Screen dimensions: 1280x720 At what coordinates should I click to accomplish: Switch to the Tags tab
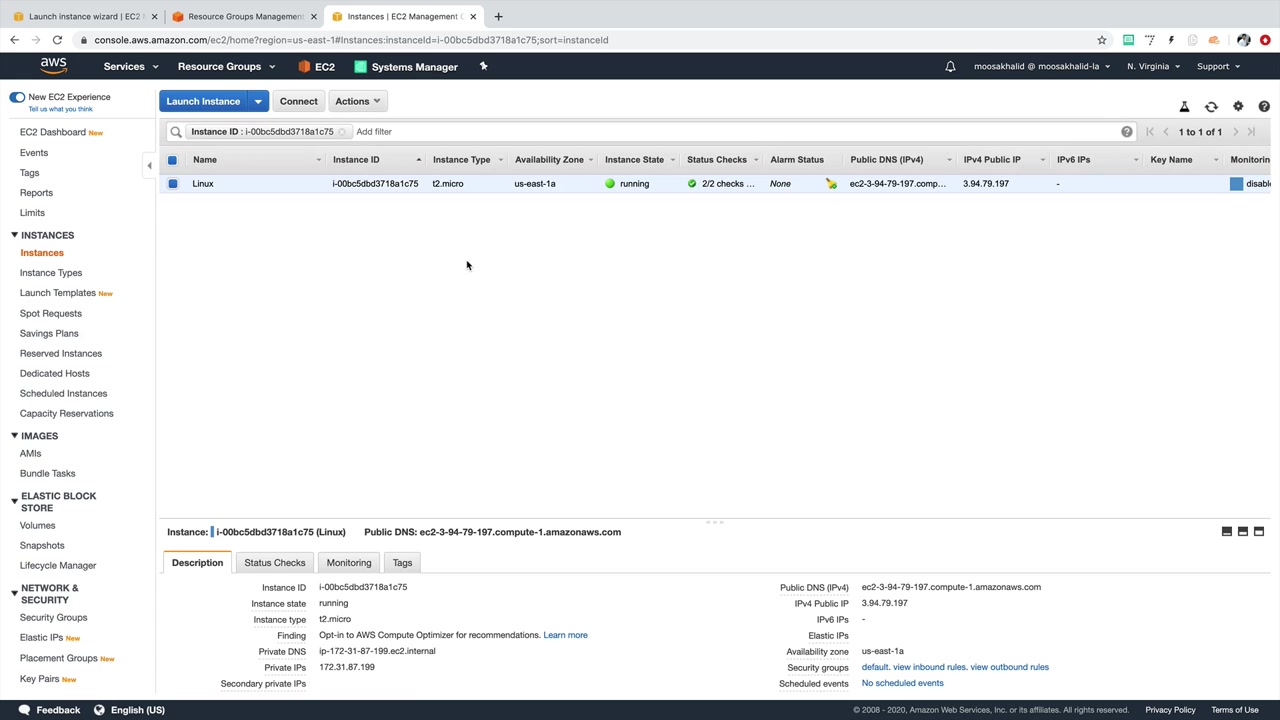pyautogui.click(x=402, y=563)
